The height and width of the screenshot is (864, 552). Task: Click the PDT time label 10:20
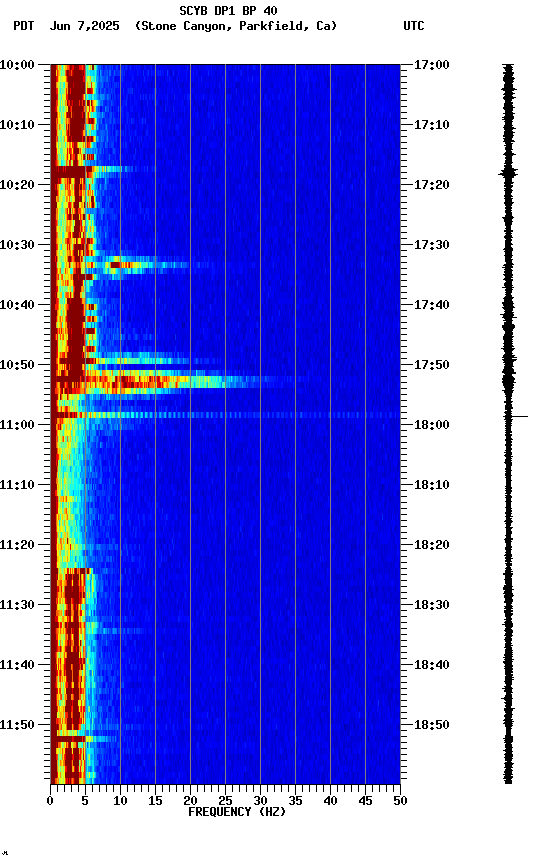pyautogui.click(x=17, y=185)
